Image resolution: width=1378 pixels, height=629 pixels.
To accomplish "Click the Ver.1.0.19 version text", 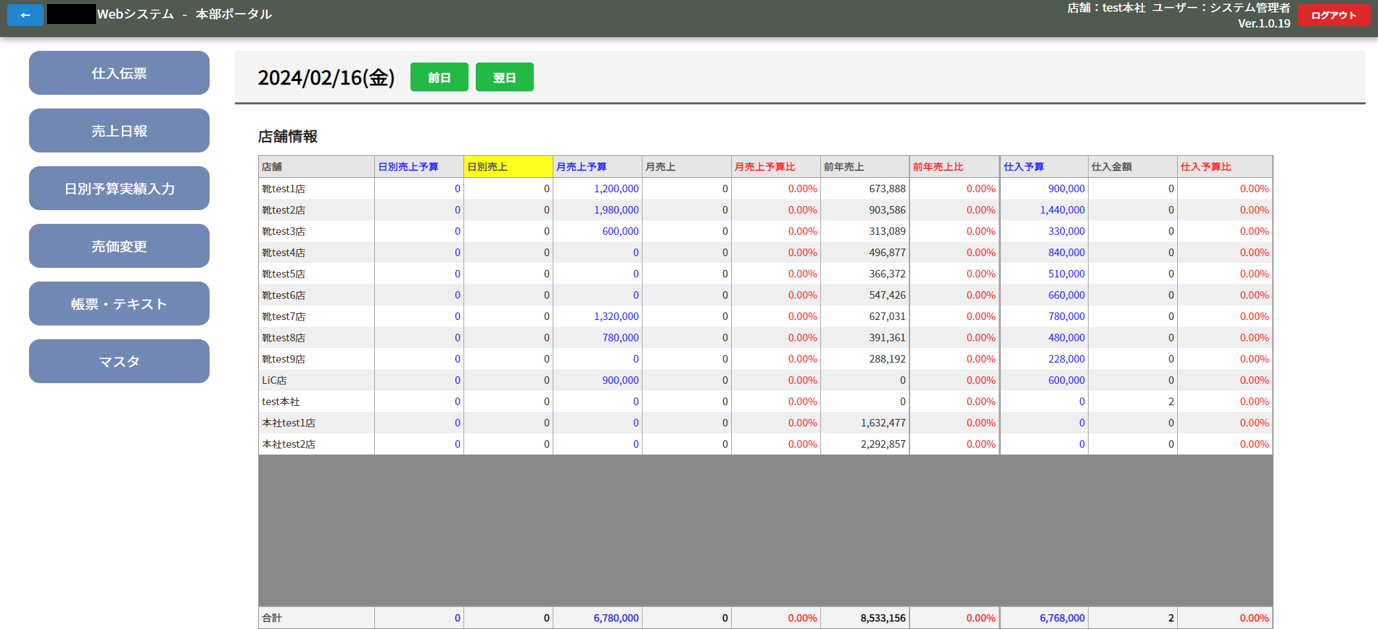I will (1264, 23).
